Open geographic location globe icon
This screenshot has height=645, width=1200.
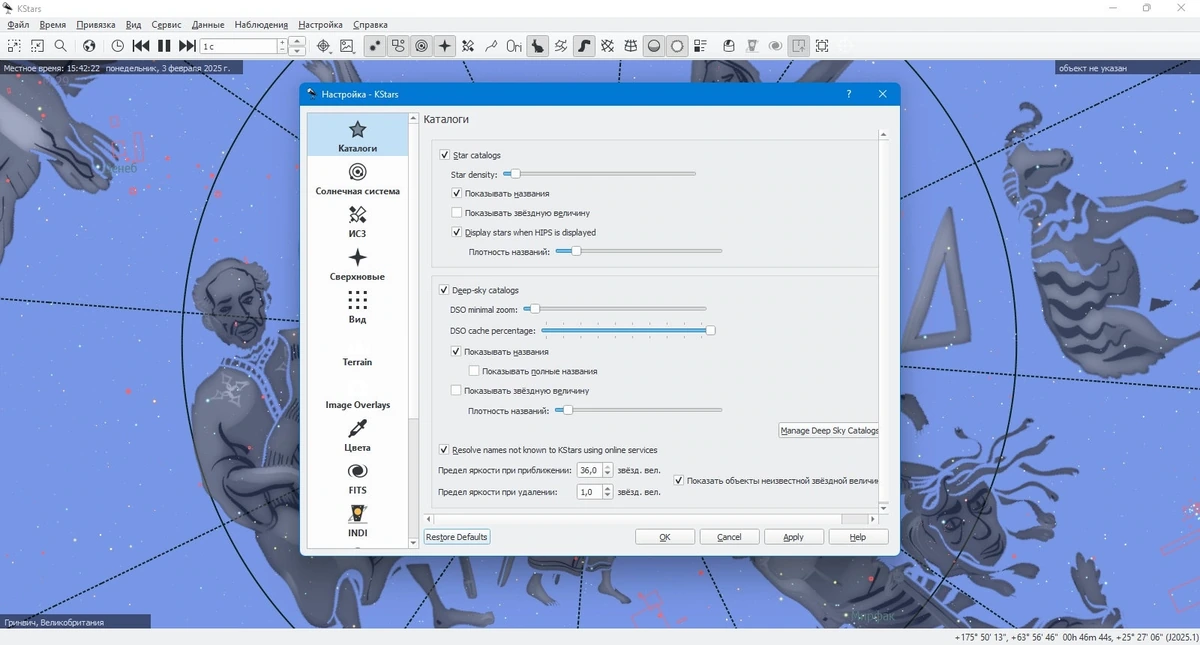(x=89, y=45)
